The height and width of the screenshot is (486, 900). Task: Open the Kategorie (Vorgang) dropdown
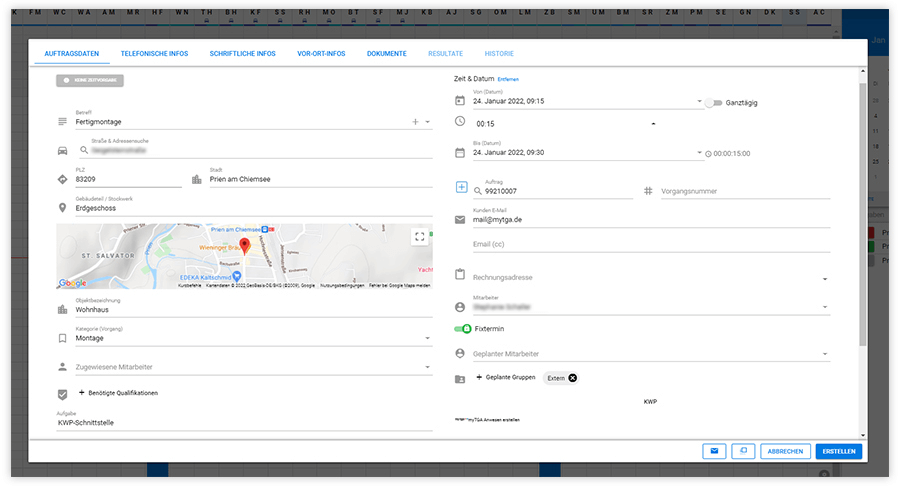point(428,339)
